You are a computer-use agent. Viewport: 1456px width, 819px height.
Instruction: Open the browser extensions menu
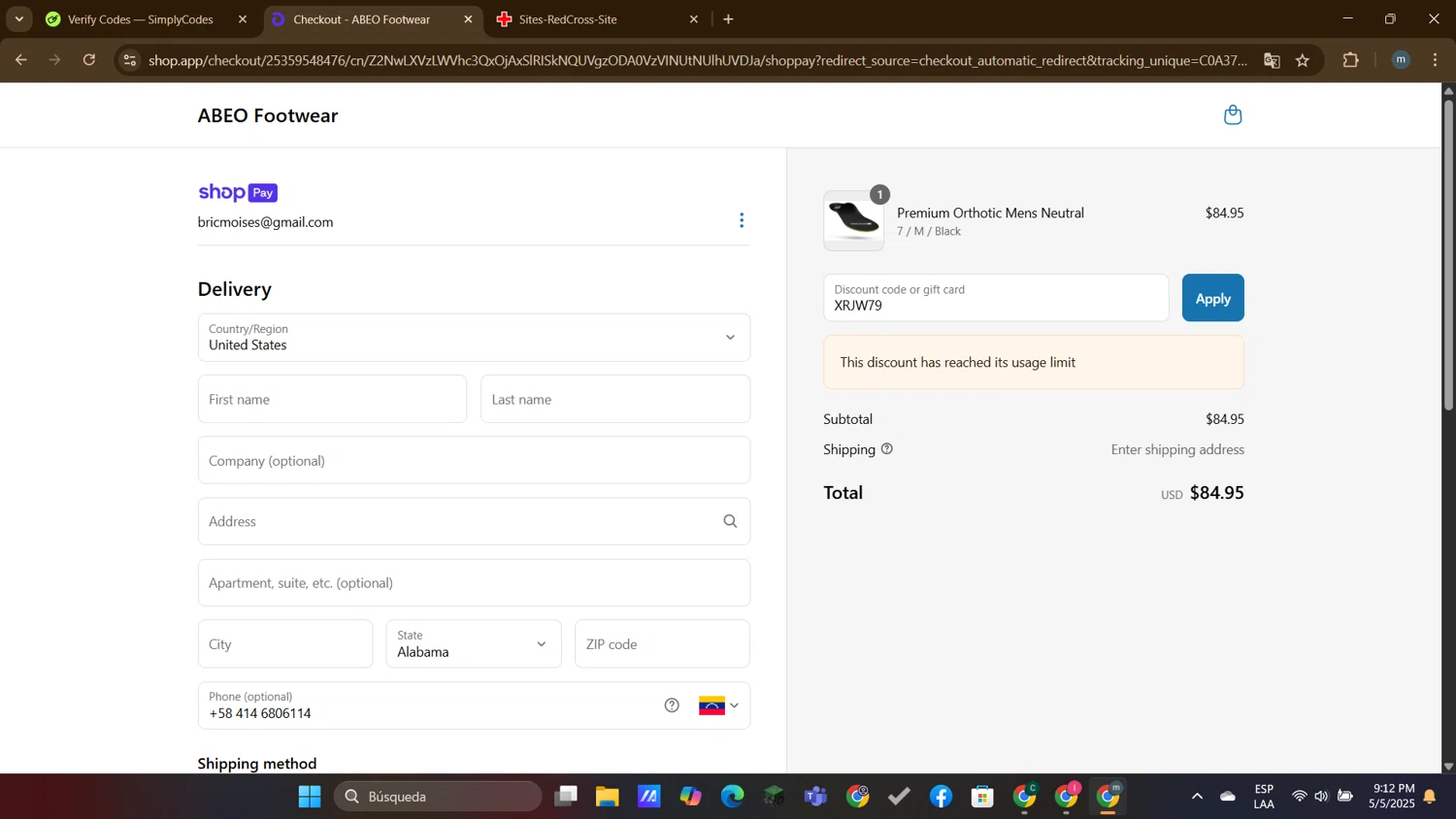[1350, 60]
